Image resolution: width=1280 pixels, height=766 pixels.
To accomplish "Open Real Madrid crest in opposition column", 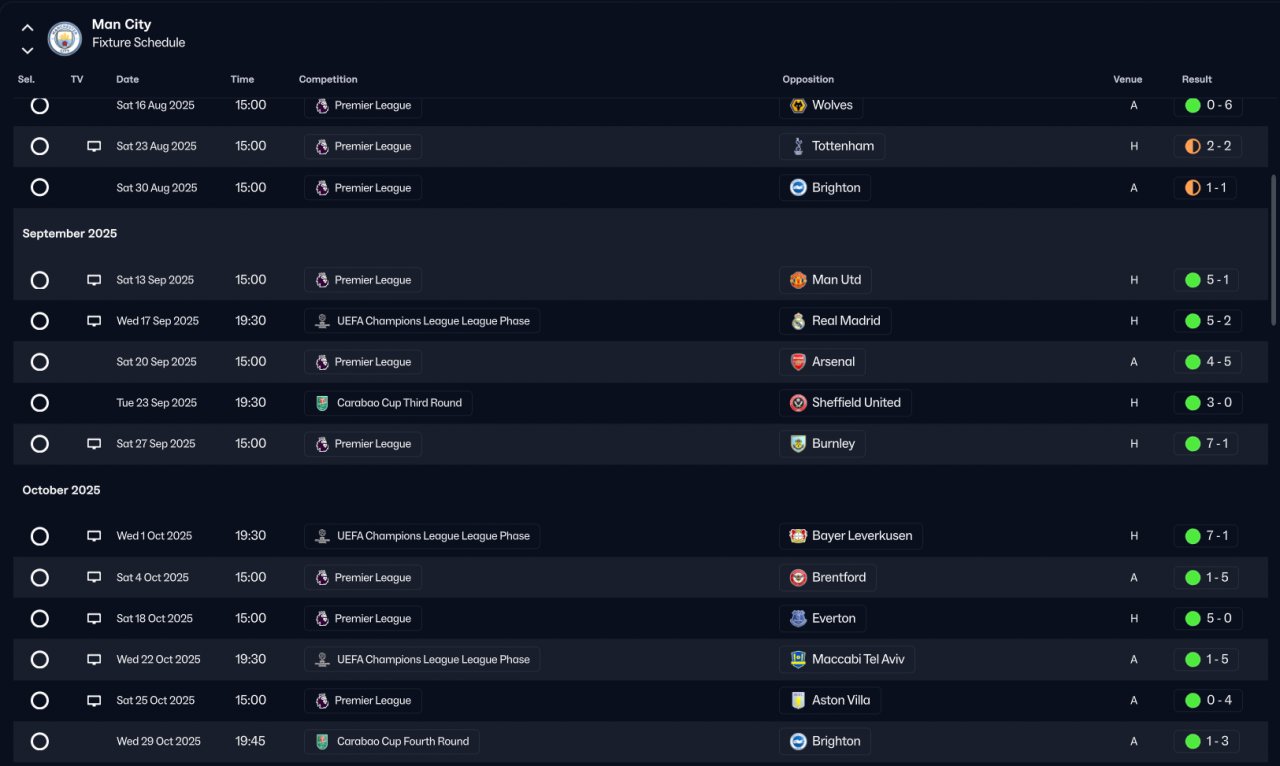I will (798, 321).
